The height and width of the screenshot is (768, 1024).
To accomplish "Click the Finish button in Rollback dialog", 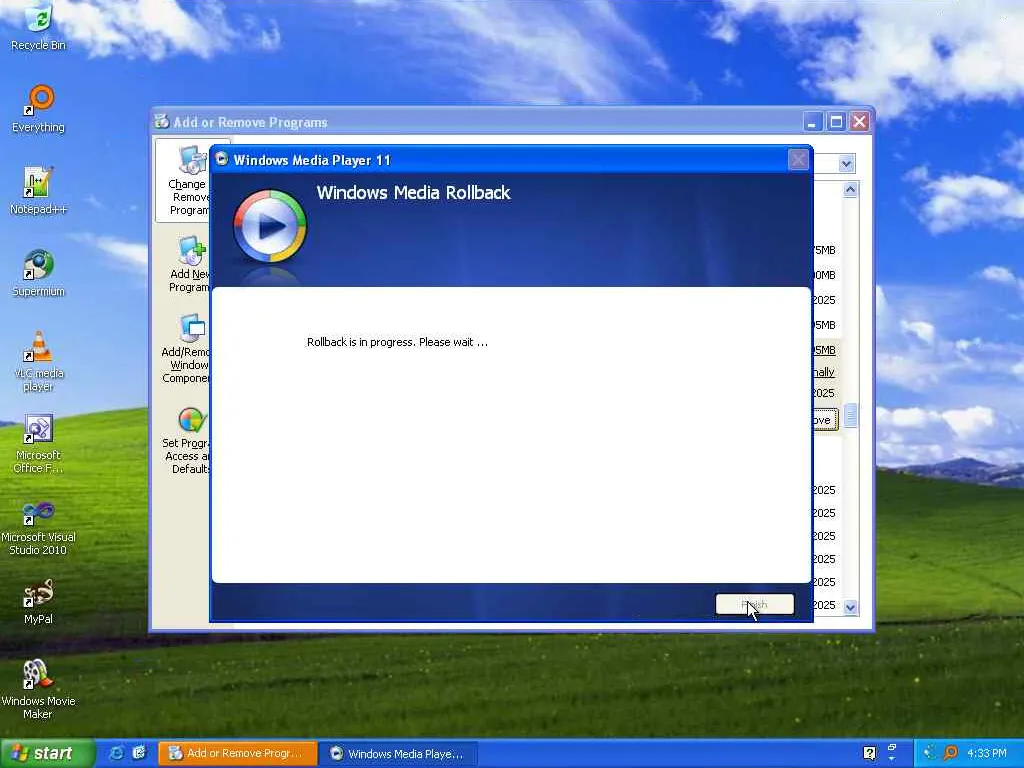I will click(754, 604).
